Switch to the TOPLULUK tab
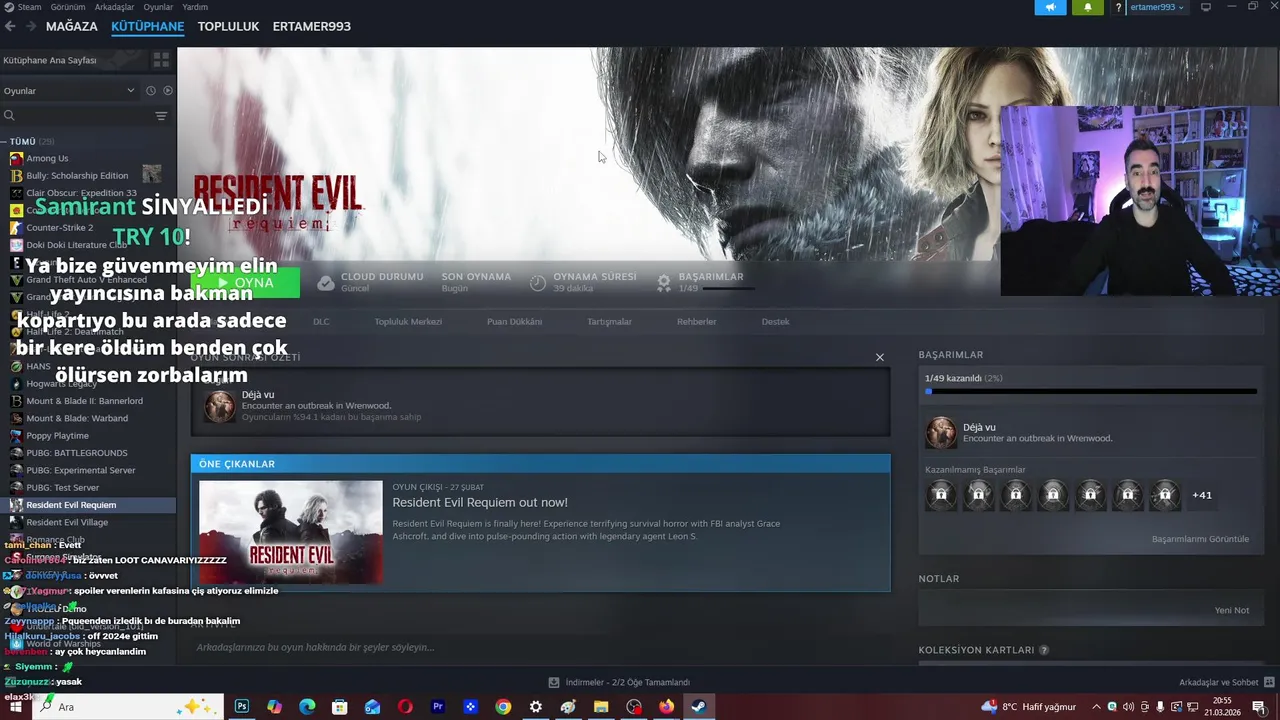The width and height of the screenshot is (1280, 720). point(228,26)
